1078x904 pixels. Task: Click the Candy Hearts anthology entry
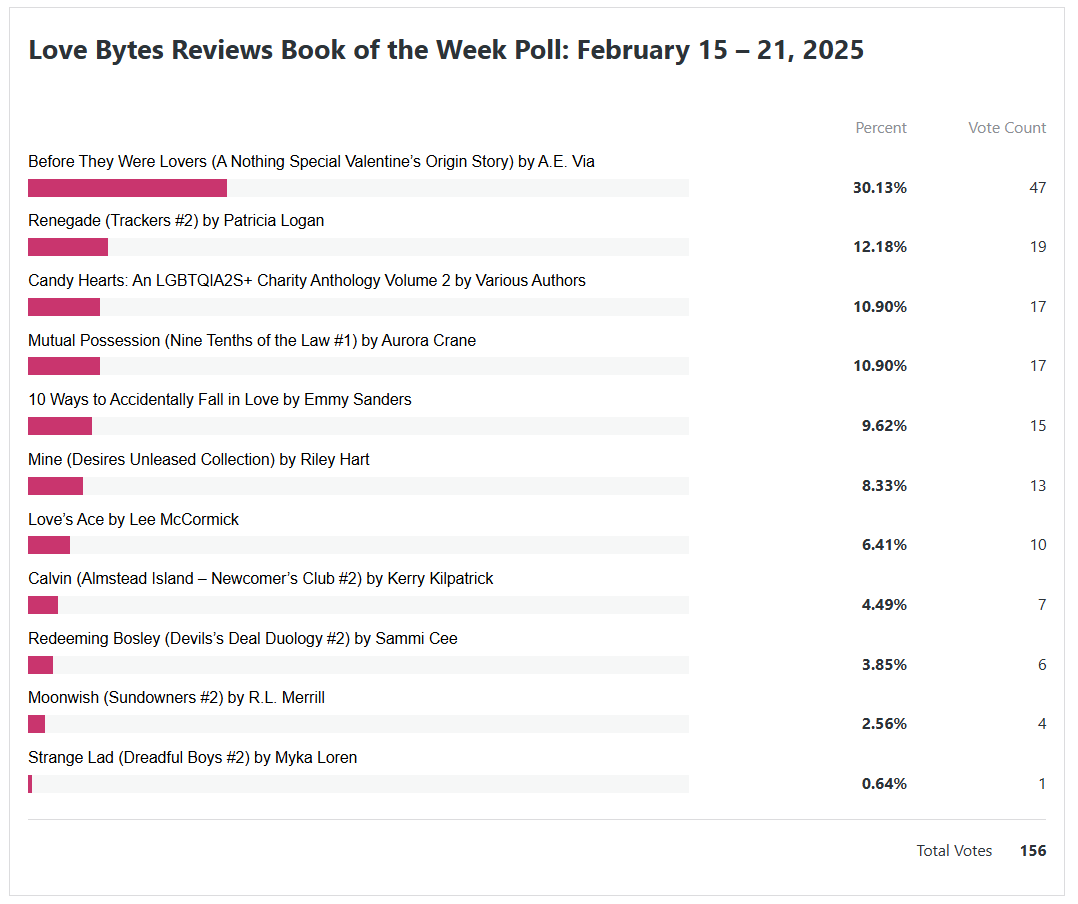[307, 281]
